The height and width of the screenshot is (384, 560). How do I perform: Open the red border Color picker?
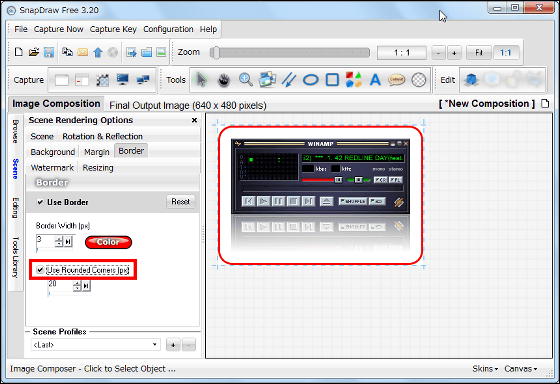coord(108,242)
